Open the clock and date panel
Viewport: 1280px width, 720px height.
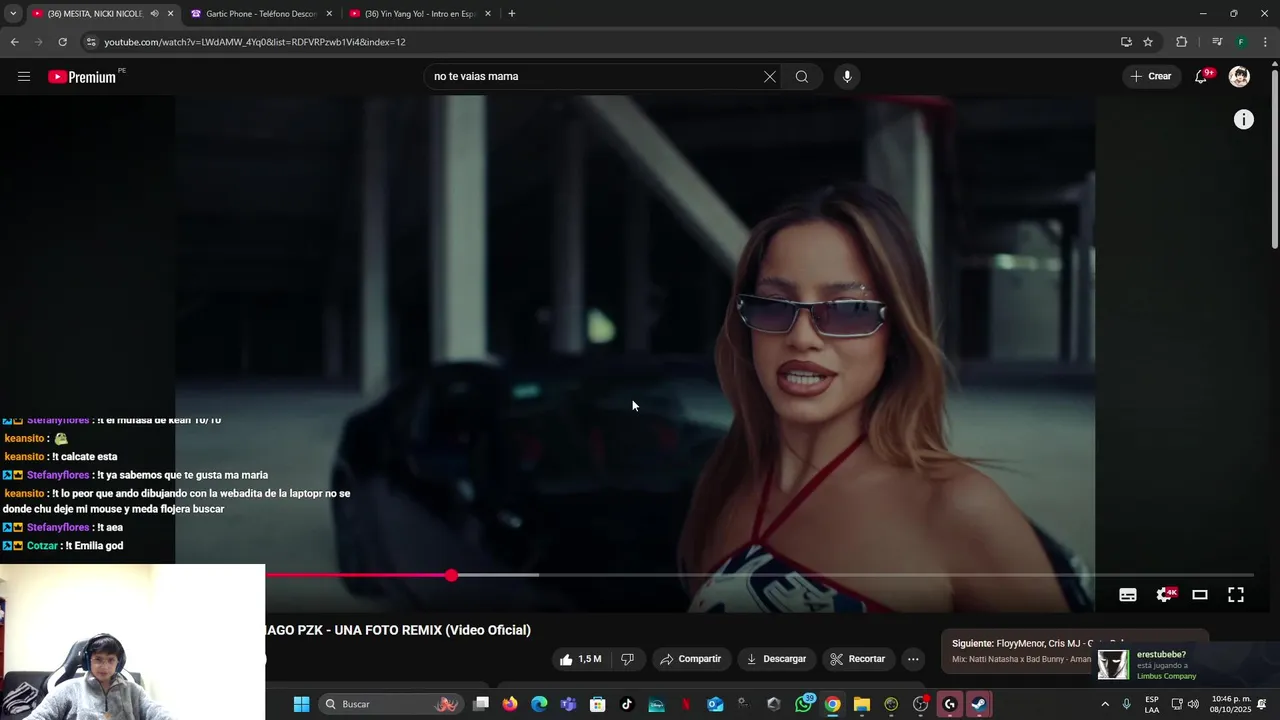[x=1230, y=704]
